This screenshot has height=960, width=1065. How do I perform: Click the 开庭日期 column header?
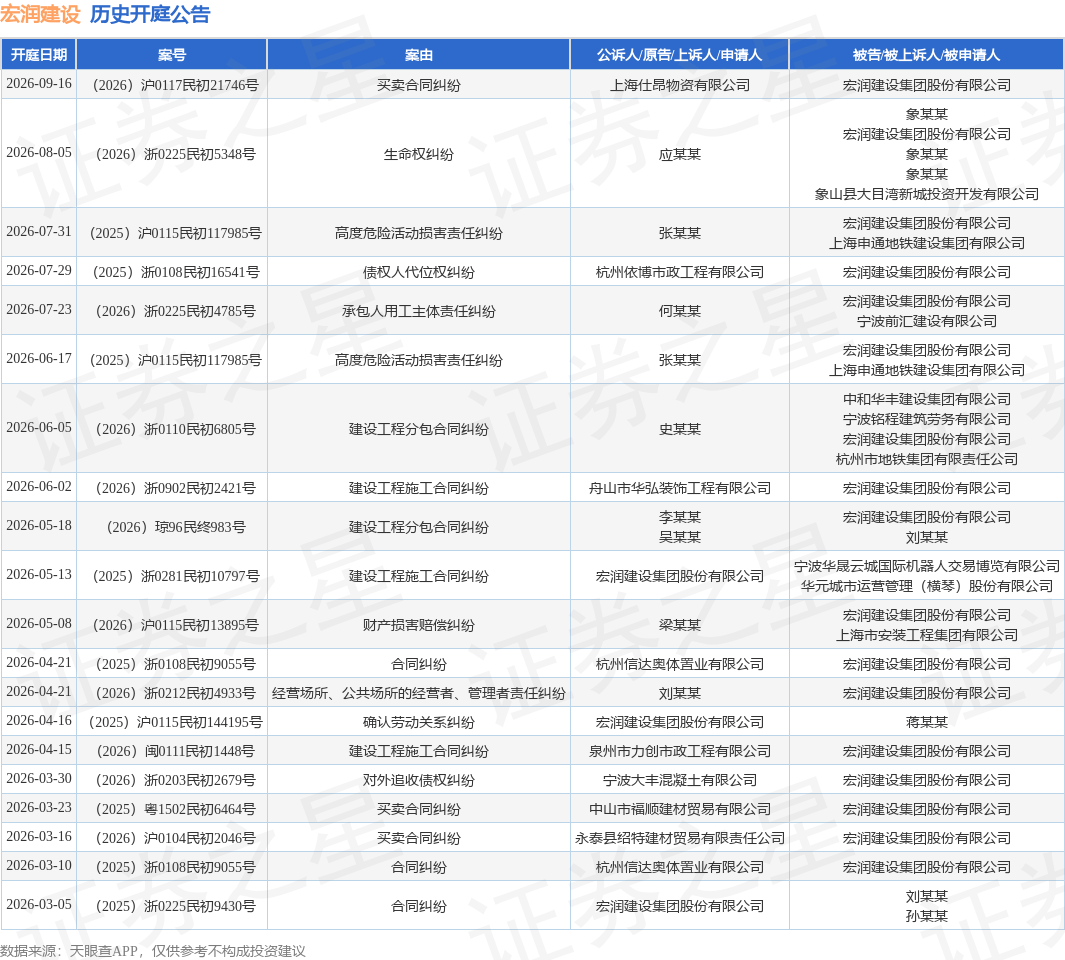pyautogui.click(x=39, y=54)
